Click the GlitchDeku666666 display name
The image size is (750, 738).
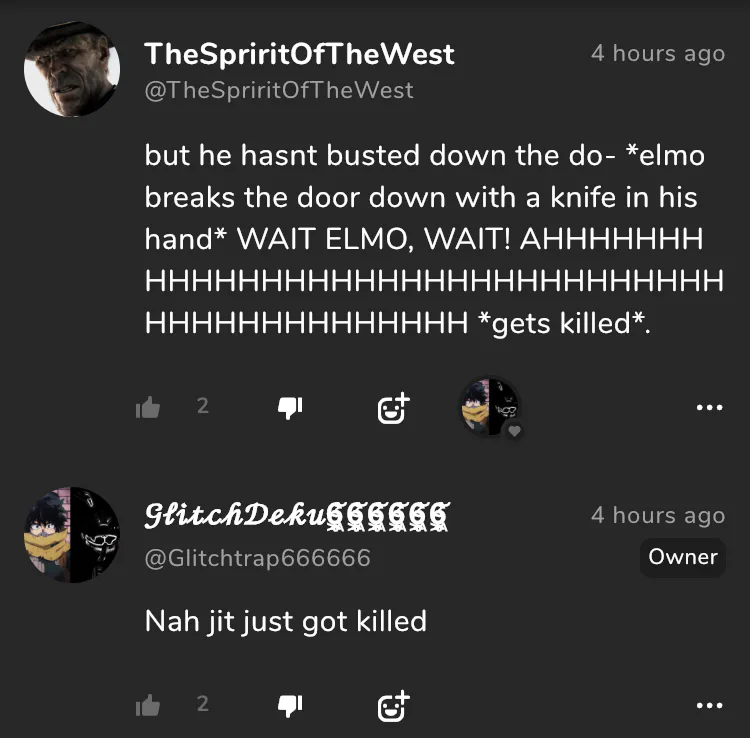tap(296, 516)
